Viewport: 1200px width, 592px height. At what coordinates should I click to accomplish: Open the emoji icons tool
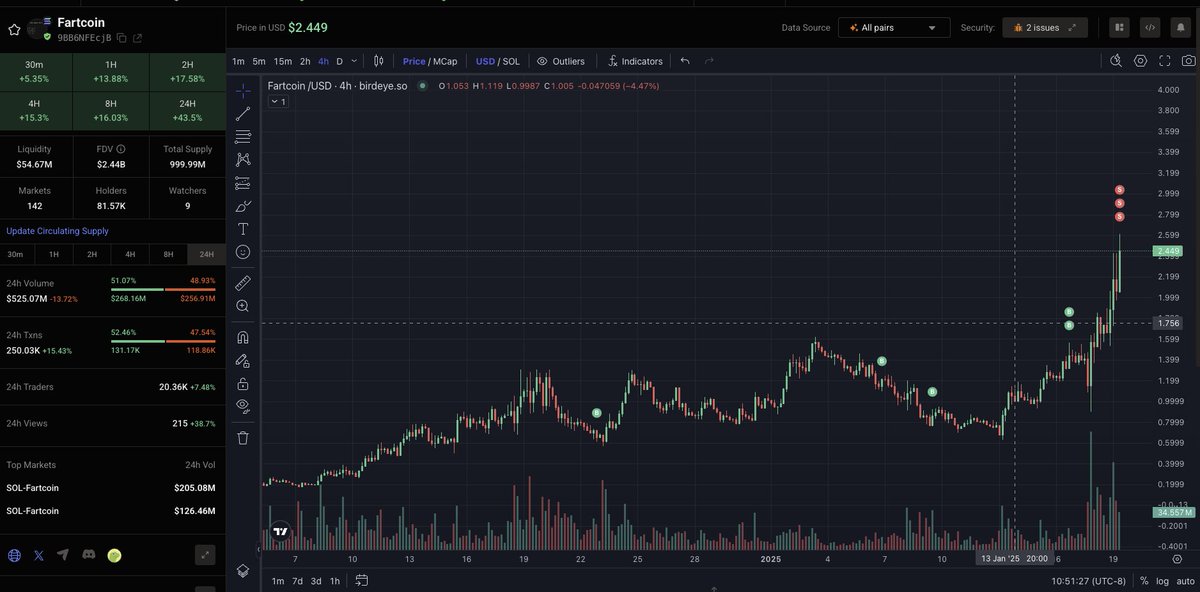(243, 252)
